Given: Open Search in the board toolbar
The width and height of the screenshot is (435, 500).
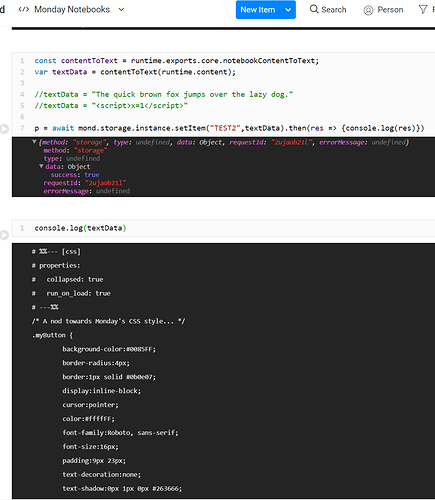Looking at the screenshot, I should tap(328, 10).
